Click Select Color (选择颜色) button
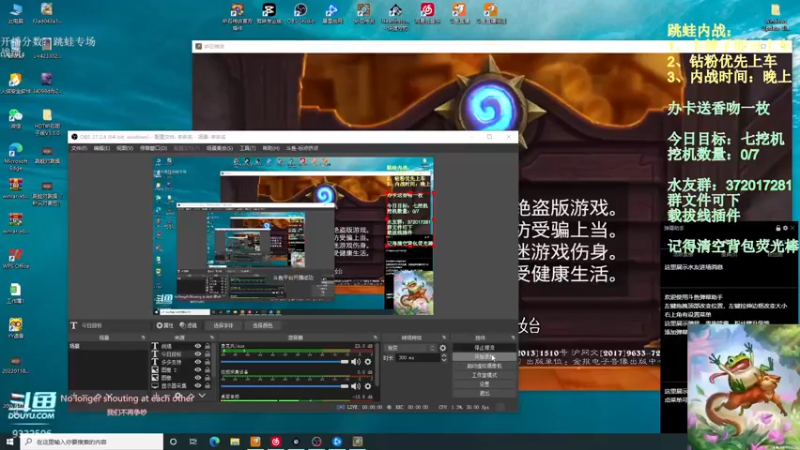The width and height of the screenshot is (800, 450). coord(263,325)
